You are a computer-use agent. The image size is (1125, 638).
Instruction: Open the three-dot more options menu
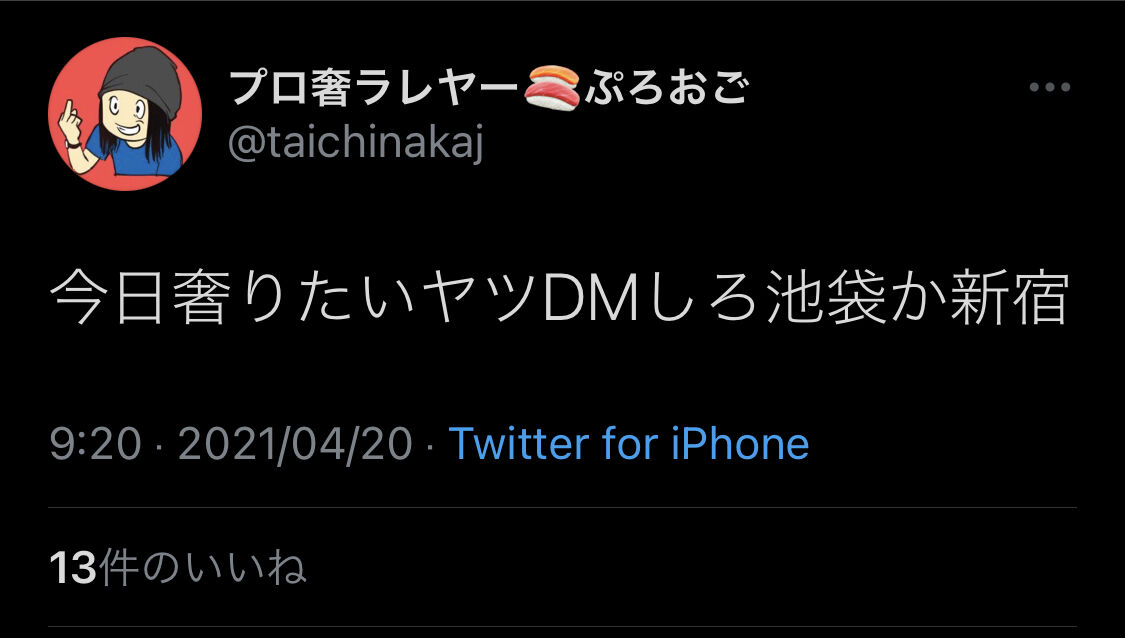point(1050,87)
